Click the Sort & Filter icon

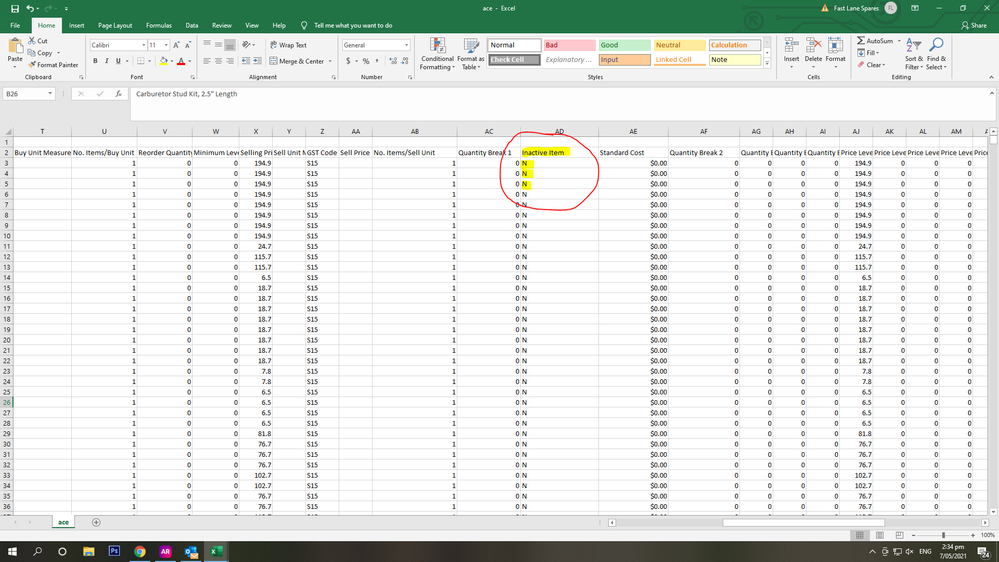pyautogui.click(x=913, y=53)
